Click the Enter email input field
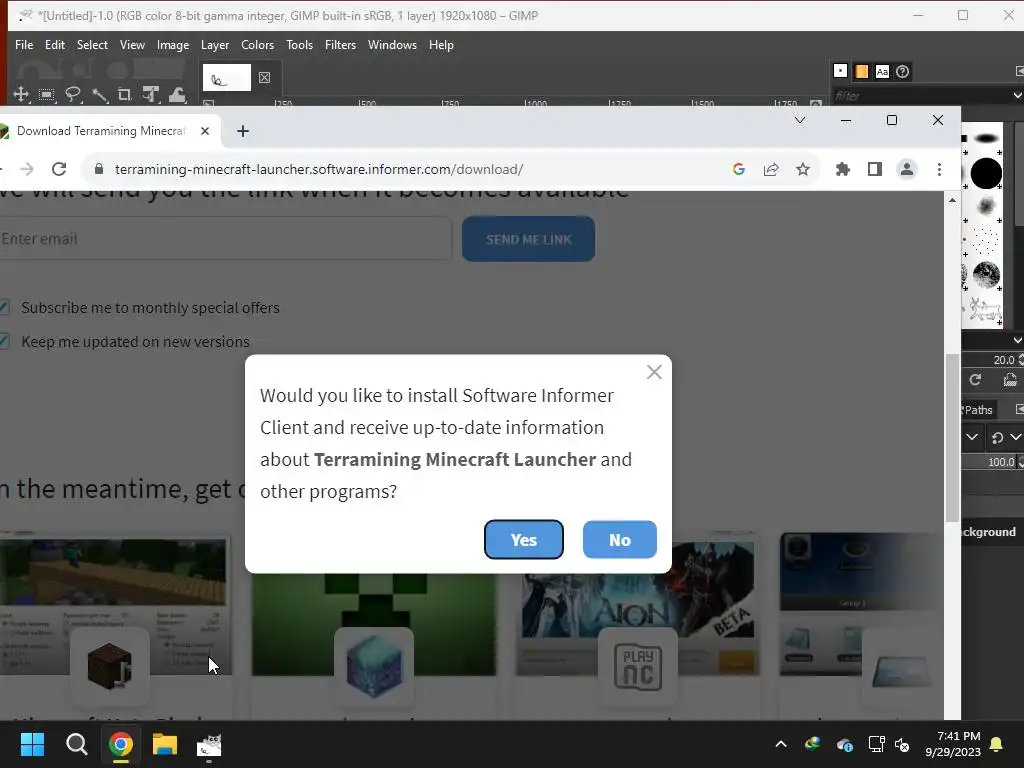Viewport: 1024px width, 768px height. pyautogui.click(x=224, y=239)
